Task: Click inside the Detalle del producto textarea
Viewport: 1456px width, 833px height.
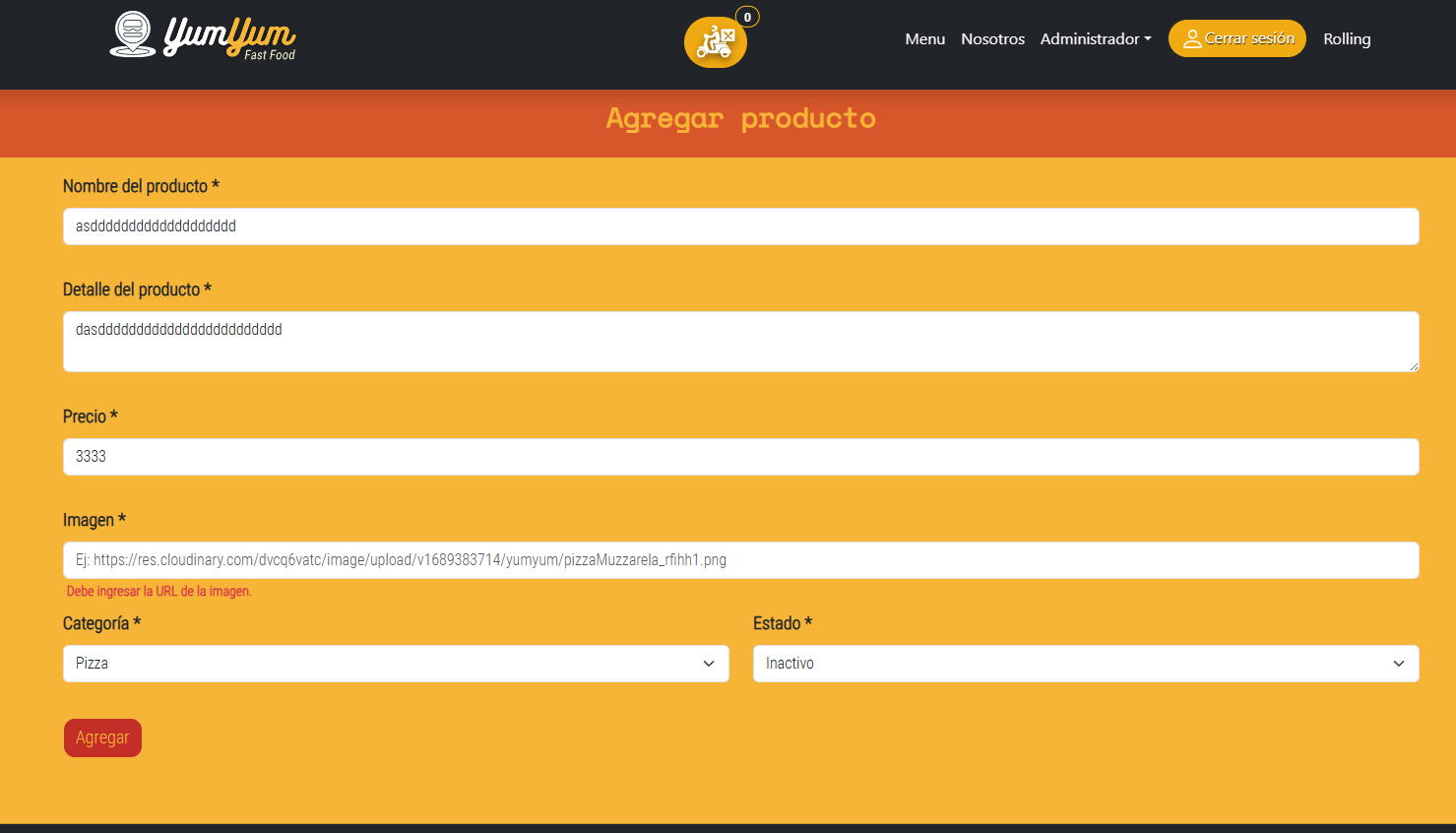Action: pyautogui.click(x=738, y=340)
